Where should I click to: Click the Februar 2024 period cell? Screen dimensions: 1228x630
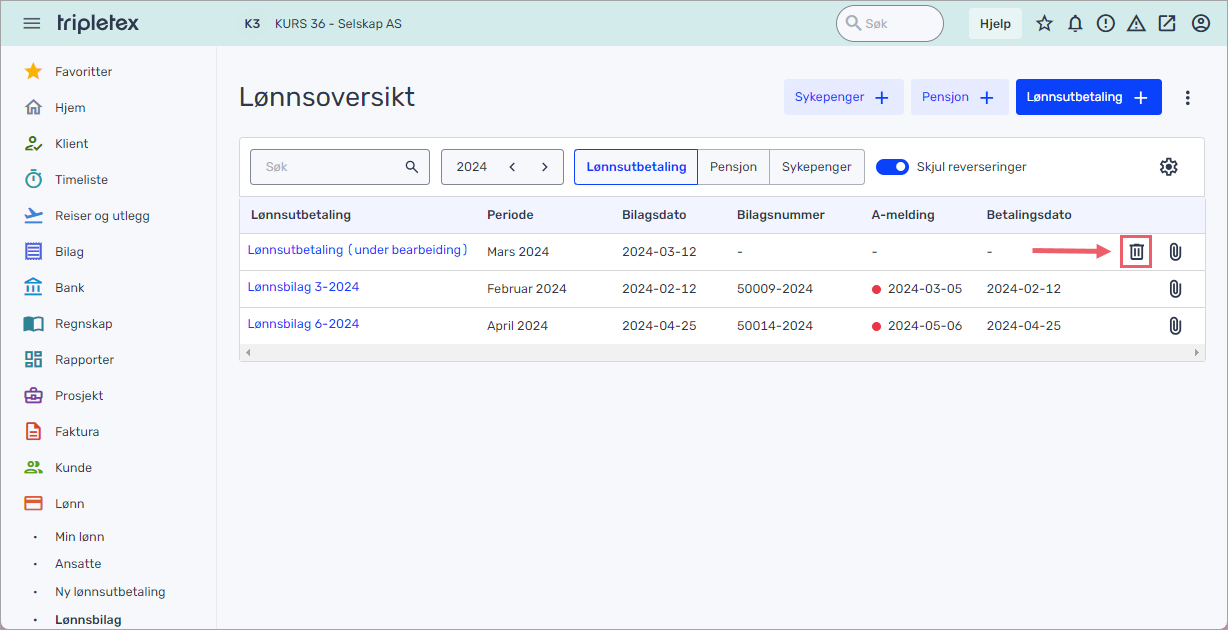point(527,289)
